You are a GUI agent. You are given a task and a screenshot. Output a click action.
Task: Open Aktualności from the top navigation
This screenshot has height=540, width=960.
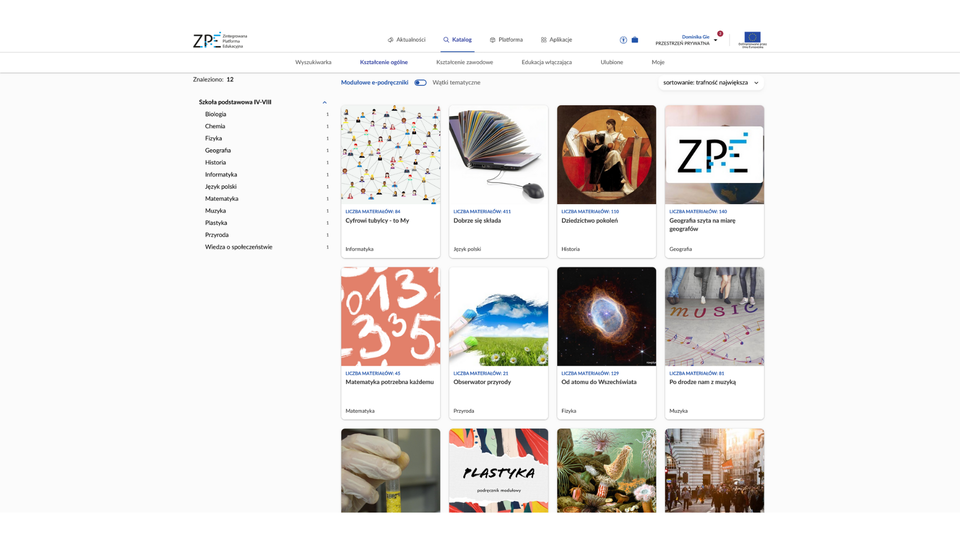click(407, 40)
